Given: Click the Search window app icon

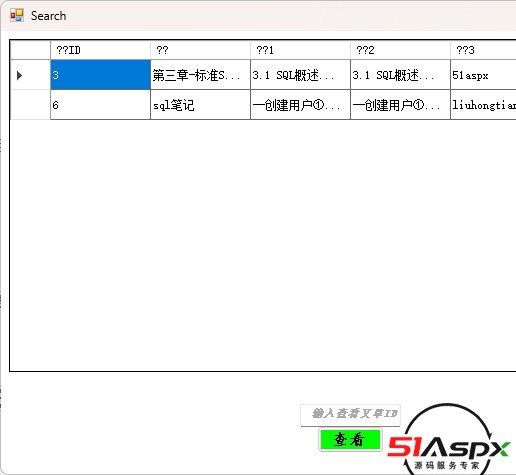Looking at the screenshot, I should tap(17, 16).
